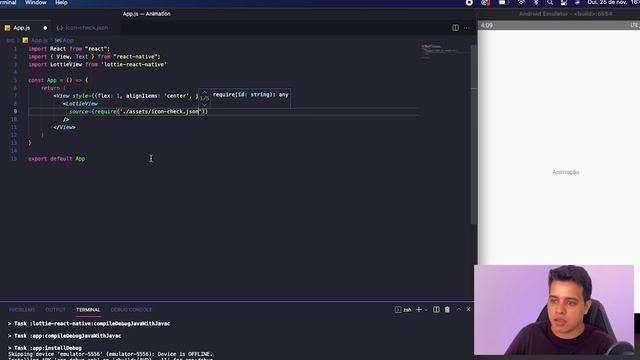Viewport: 640px width, 360px height.
Task: Close the terminal panel
Action: tap(468, 310)
